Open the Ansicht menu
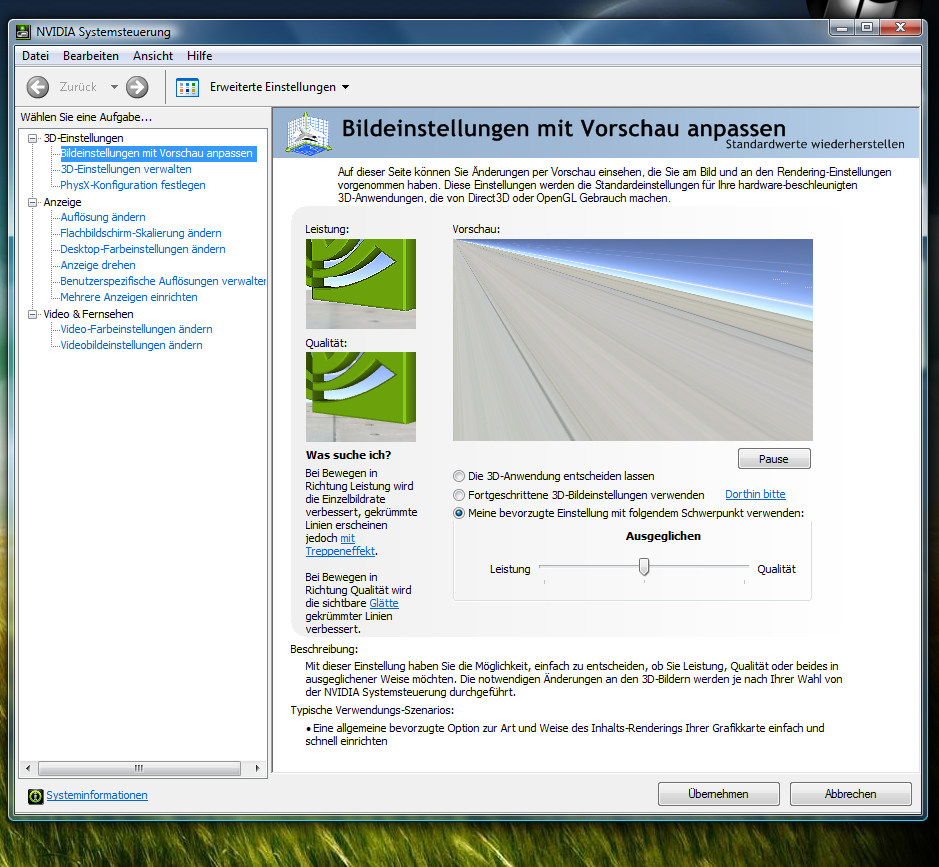Screen dimensions: 939x867 (153, 56)
